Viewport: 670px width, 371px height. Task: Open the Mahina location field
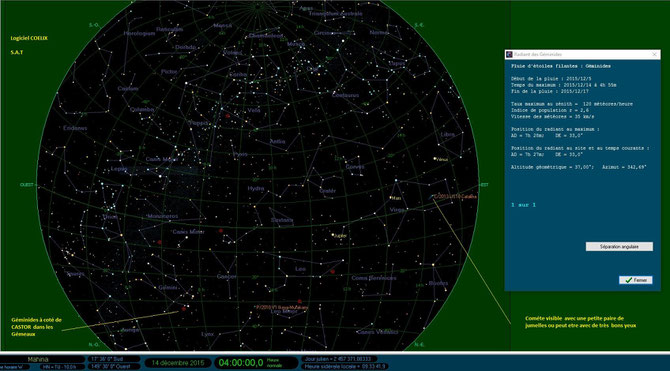42,359
